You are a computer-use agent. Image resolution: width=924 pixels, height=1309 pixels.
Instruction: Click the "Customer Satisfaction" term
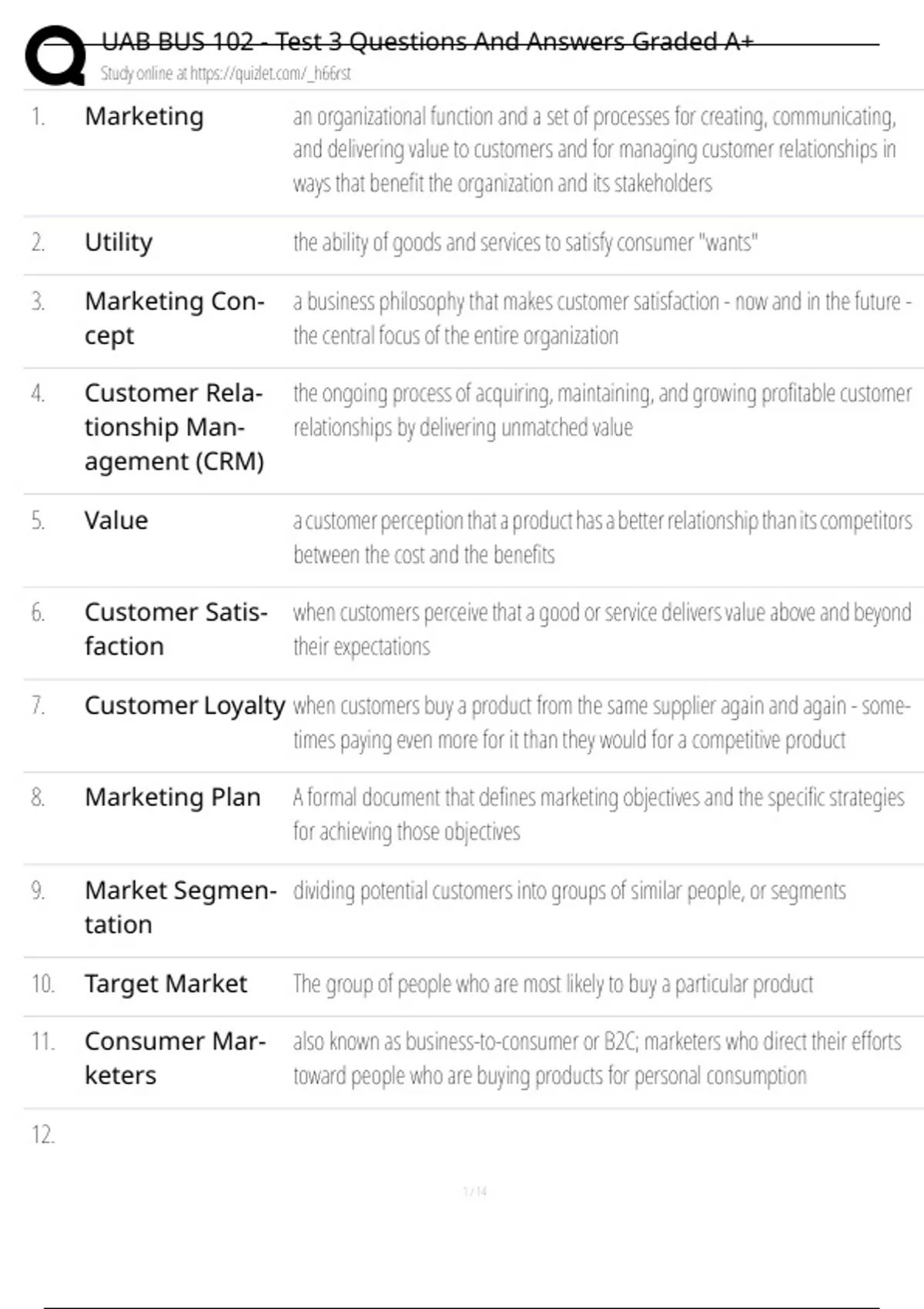pyautogui.click(x=176, y=629)
